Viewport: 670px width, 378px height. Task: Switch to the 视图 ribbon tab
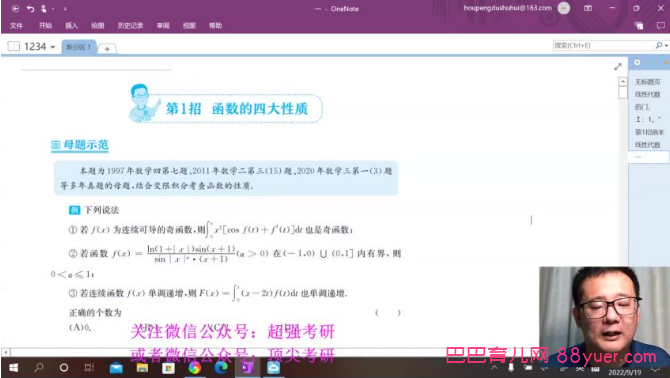click(189, 26)
